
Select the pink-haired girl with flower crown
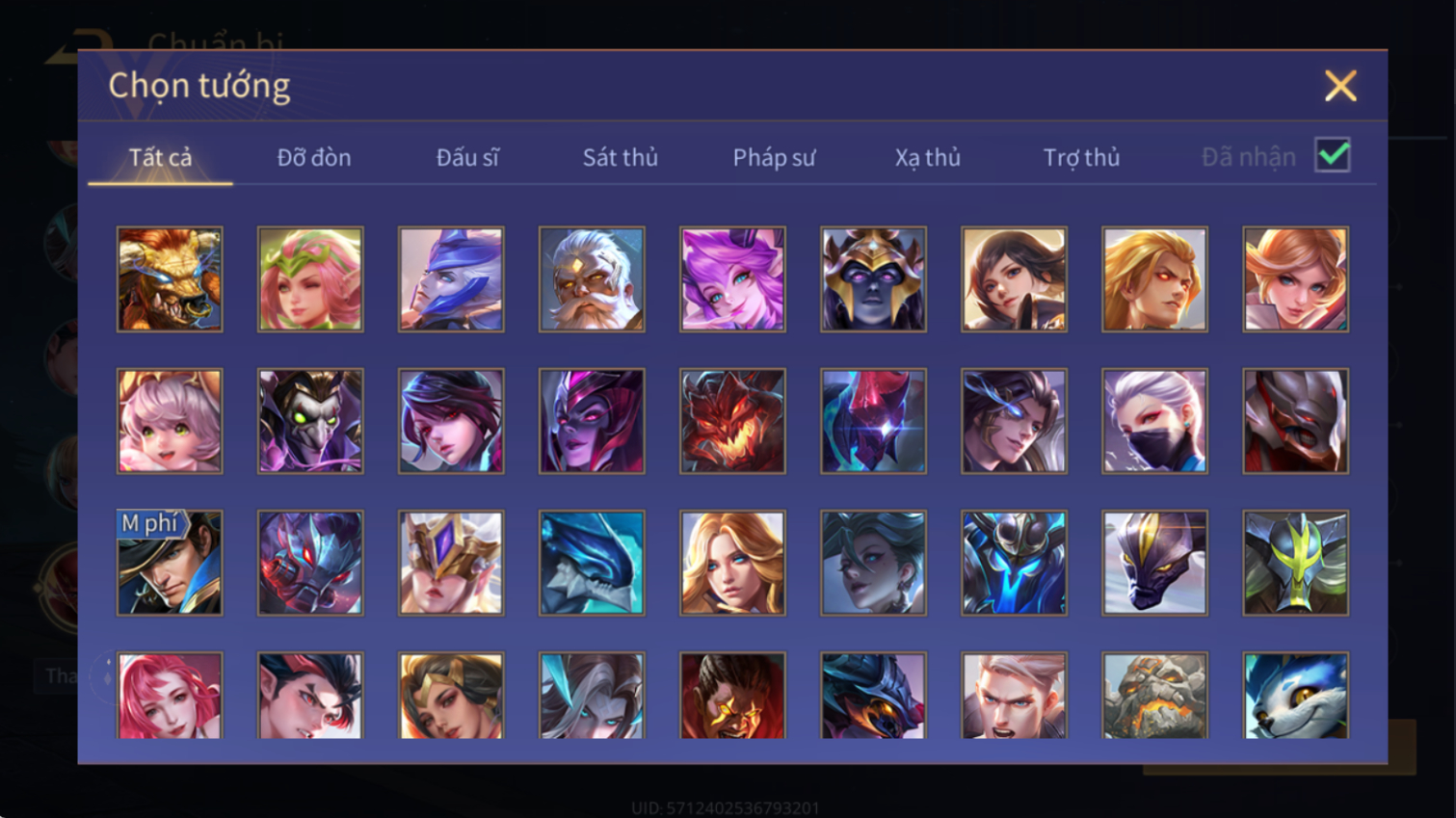310,279
